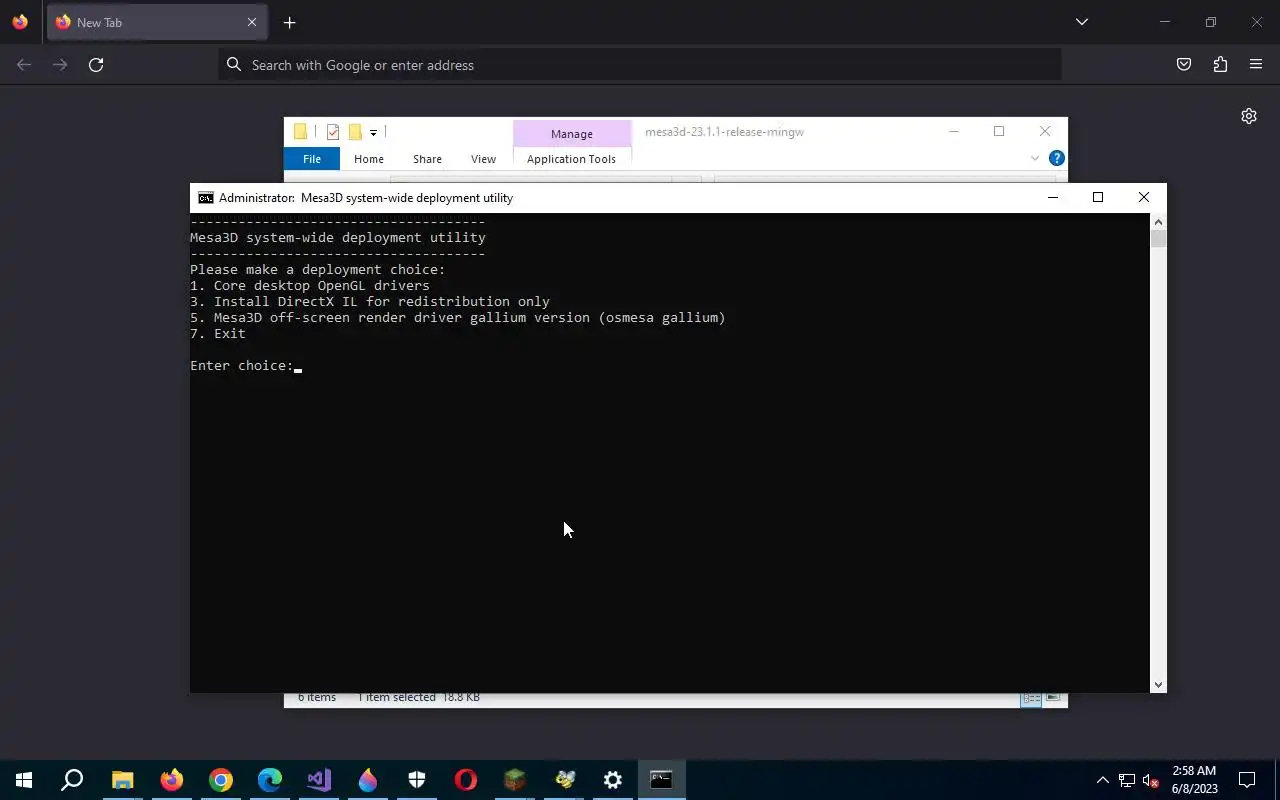Click the command prompt title bar icon
This screenshot has width=1280, height=800.
pos(205,198)
